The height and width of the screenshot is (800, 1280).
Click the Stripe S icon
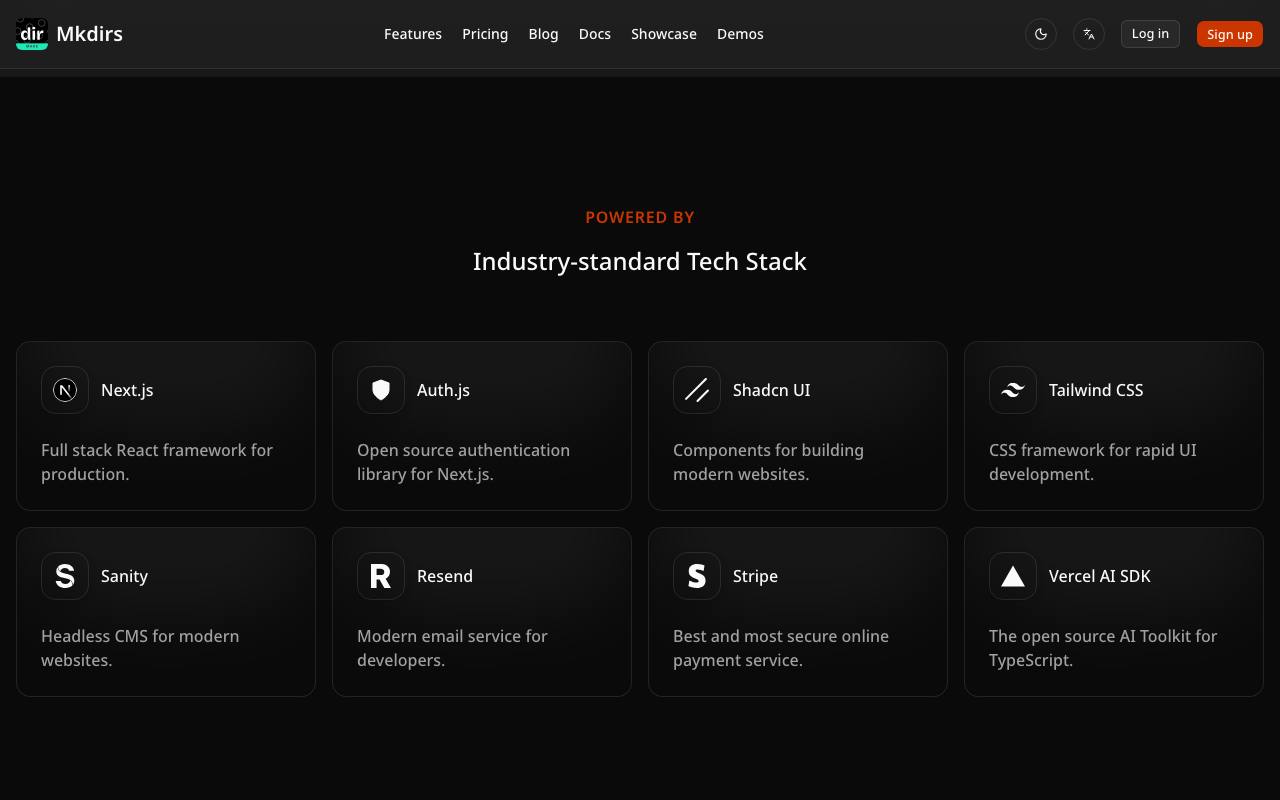click(x=697, y=576)
